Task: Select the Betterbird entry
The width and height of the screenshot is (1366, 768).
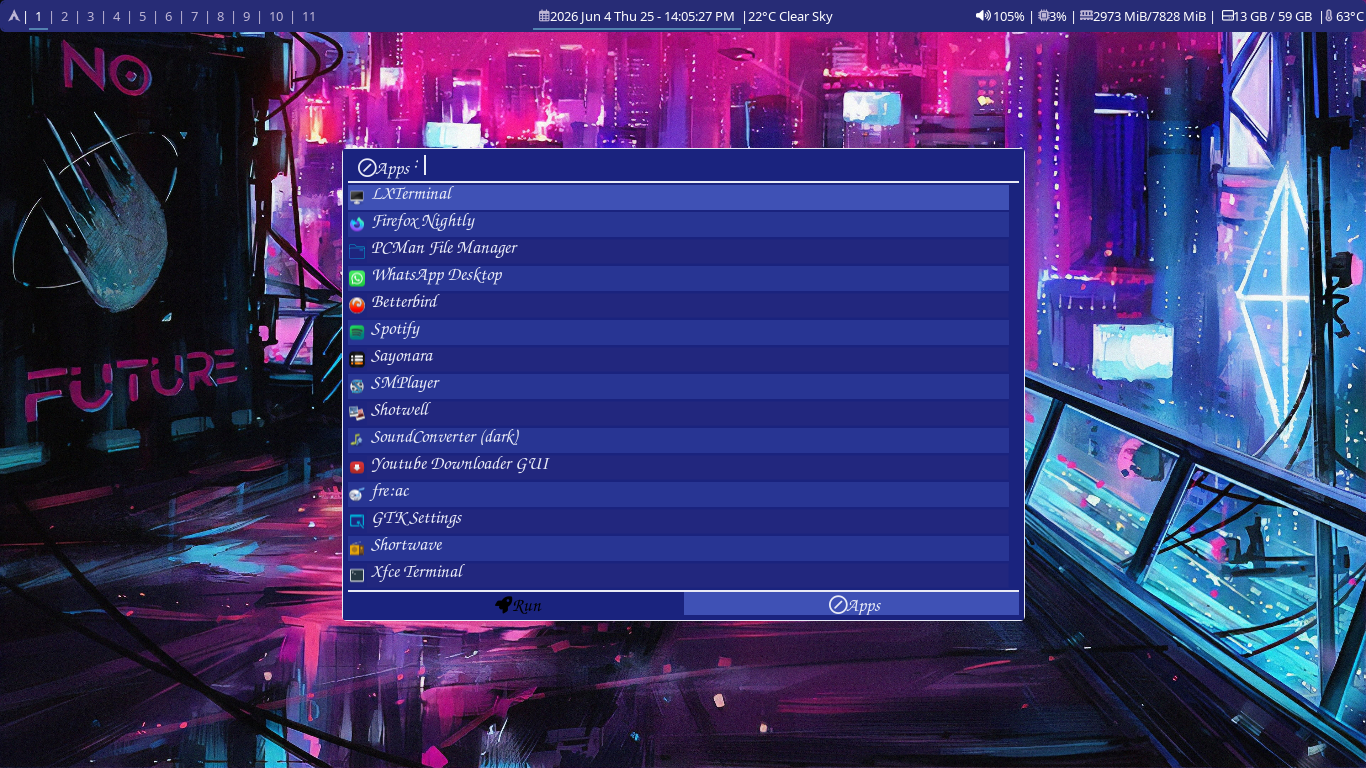Action: [x=678, y=305]
